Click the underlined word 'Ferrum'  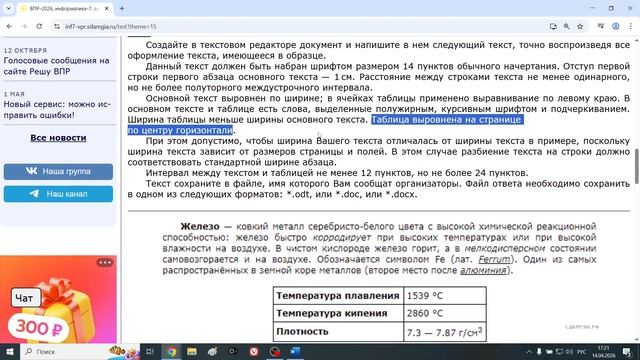pyautogui.click(x=494, y=259)
